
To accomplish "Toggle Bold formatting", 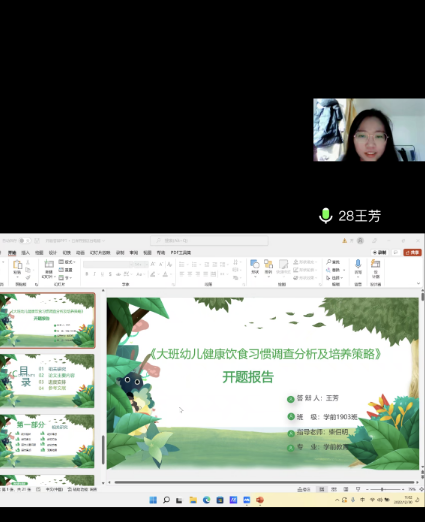I will [x=87, y=274].
